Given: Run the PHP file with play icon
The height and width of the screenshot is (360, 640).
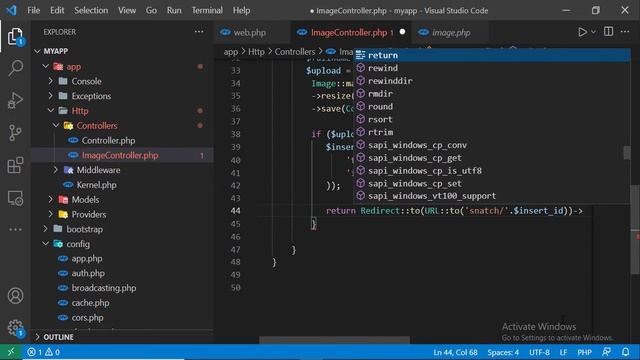Looking at the screenshot, I should click(x=582, y=32).
